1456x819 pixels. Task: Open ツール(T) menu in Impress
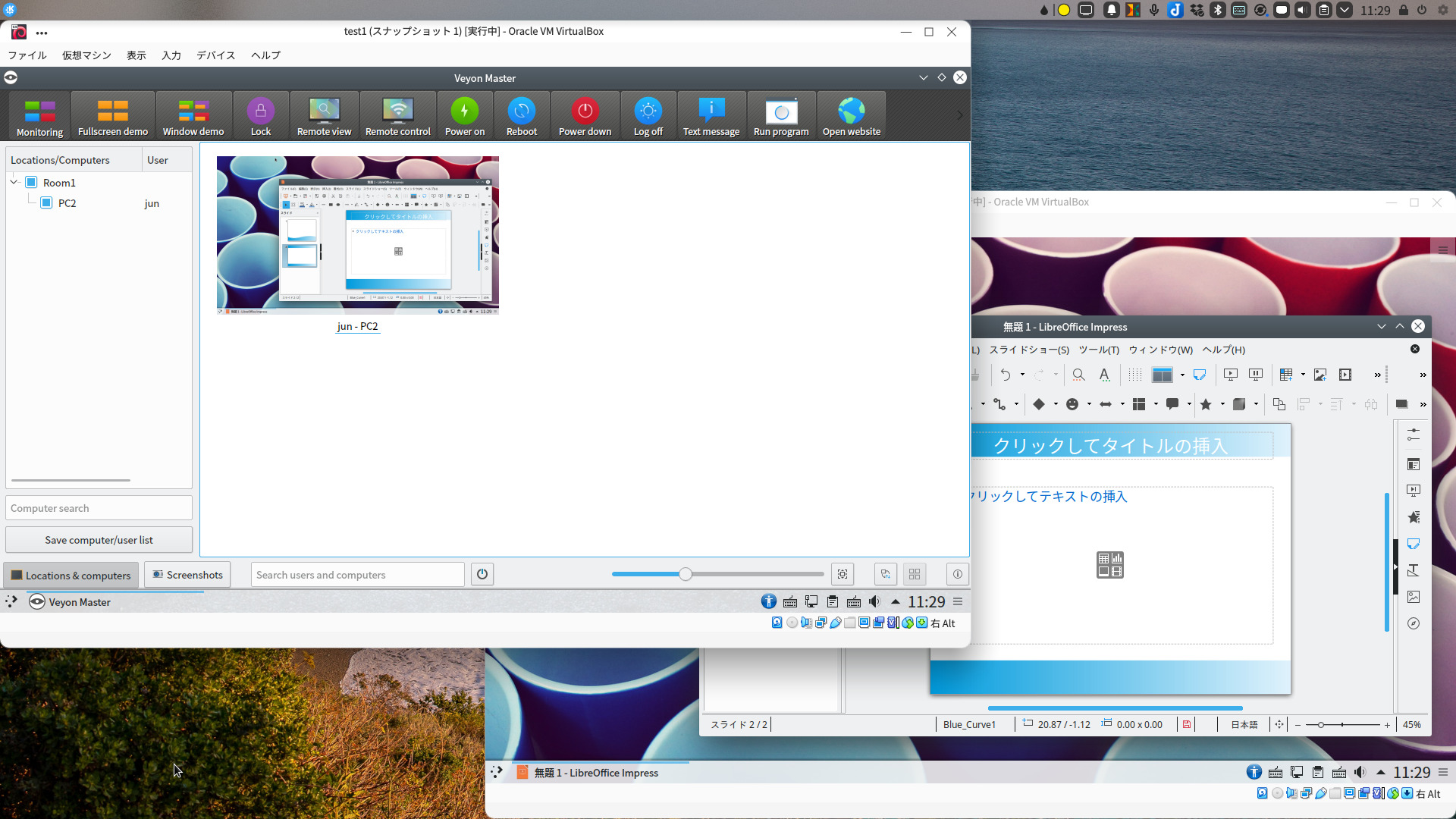tap(1099, 350)
